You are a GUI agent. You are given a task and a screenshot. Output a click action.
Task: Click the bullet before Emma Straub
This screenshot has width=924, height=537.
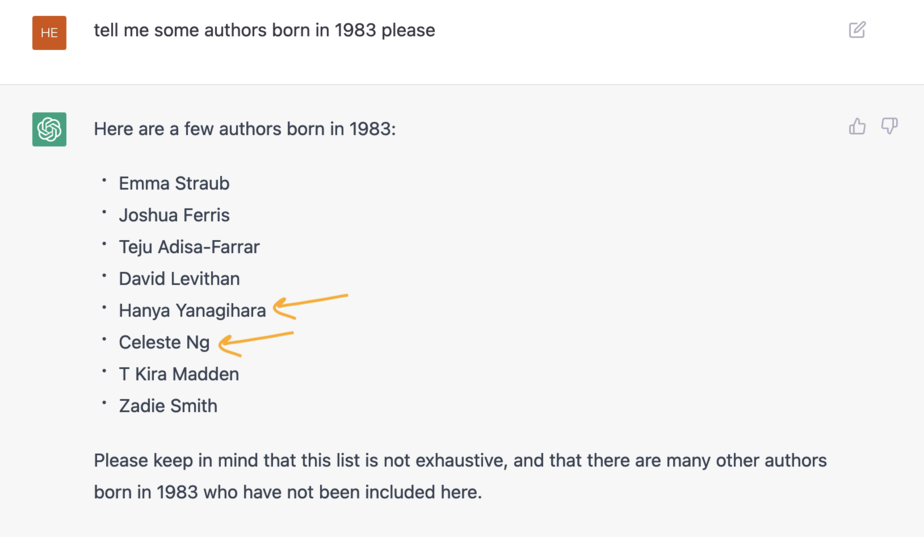pyautogui.click(x=104, y=181)
